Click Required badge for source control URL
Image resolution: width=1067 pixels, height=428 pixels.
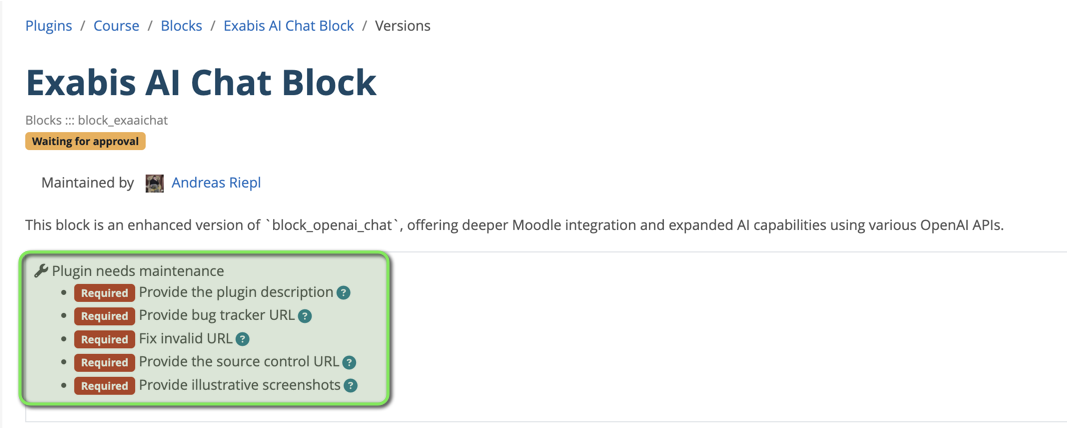pos(105,363)
